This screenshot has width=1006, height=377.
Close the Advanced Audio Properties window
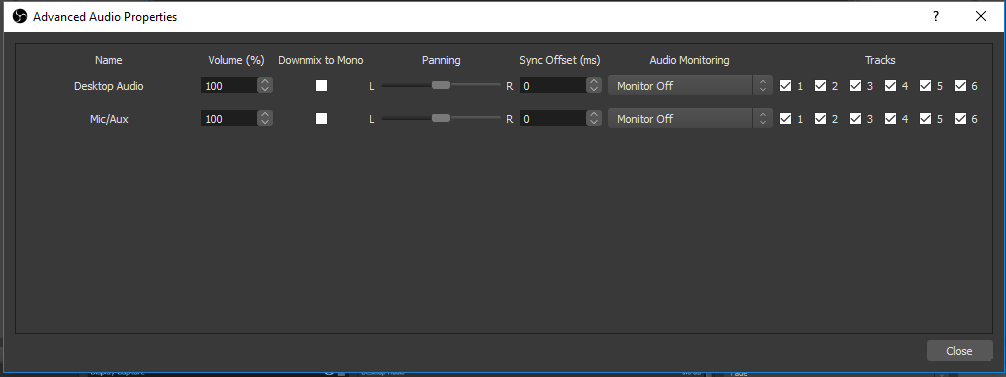click(x=981, y=17)
